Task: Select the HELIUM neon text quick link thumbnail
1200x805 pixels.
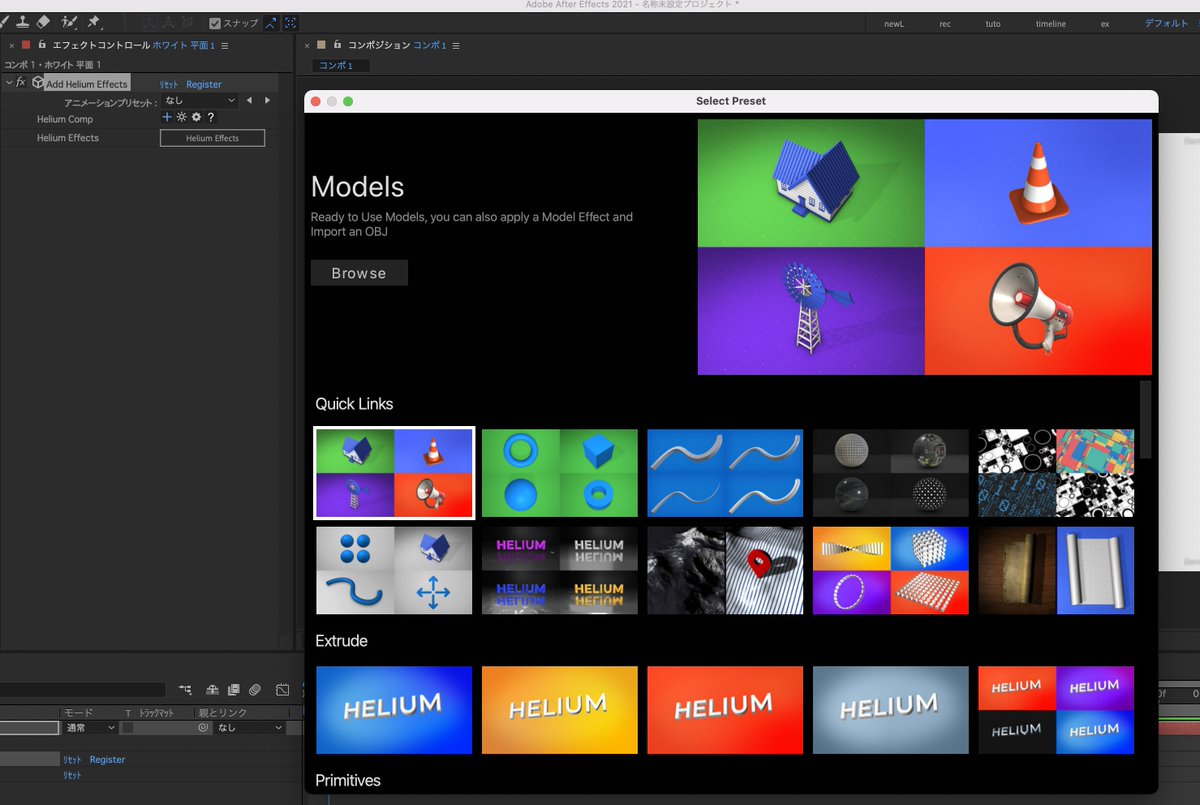Action: [560, 570]
